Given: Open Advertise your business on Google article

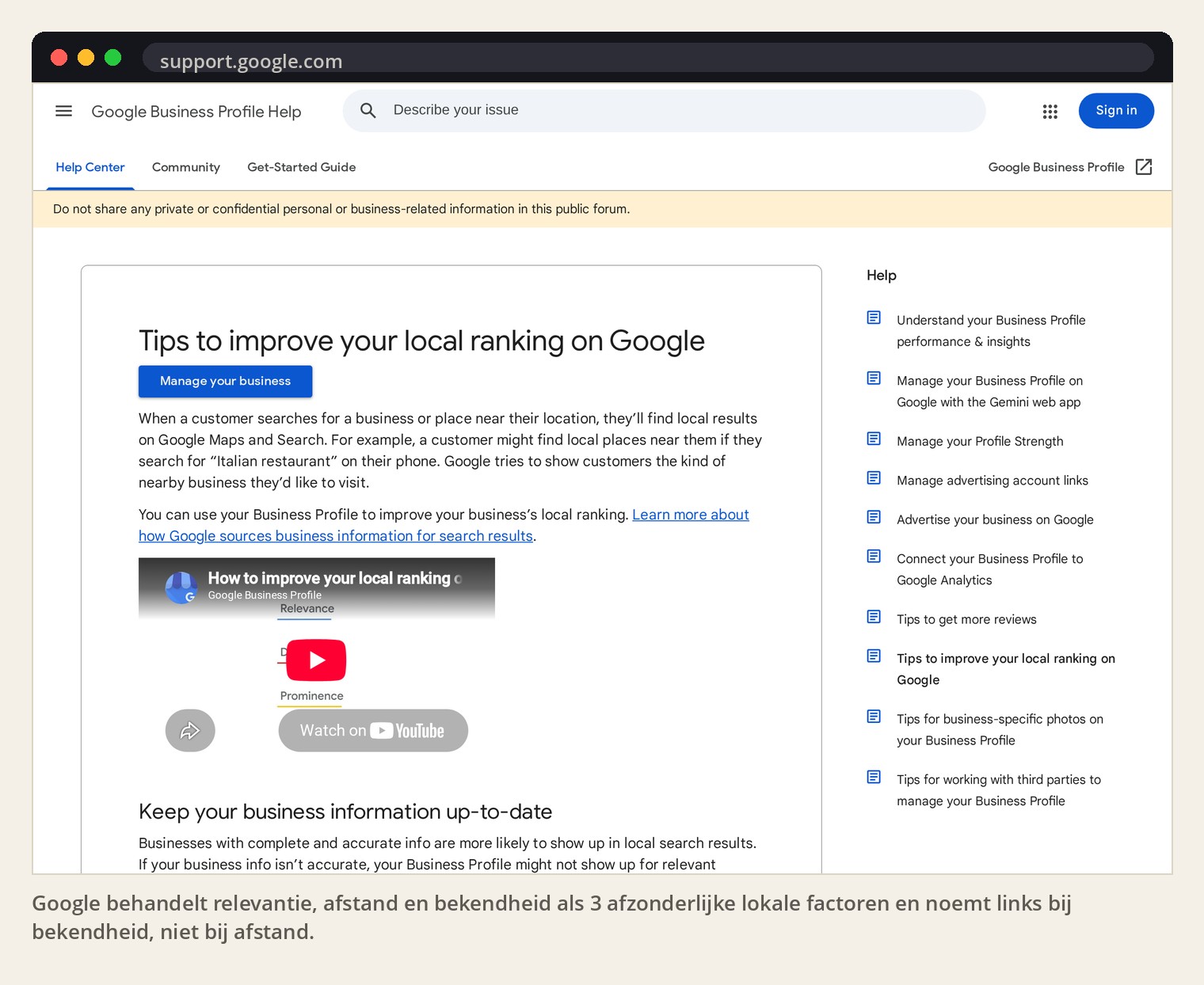Looking at the screenshot, I should 995,519.
